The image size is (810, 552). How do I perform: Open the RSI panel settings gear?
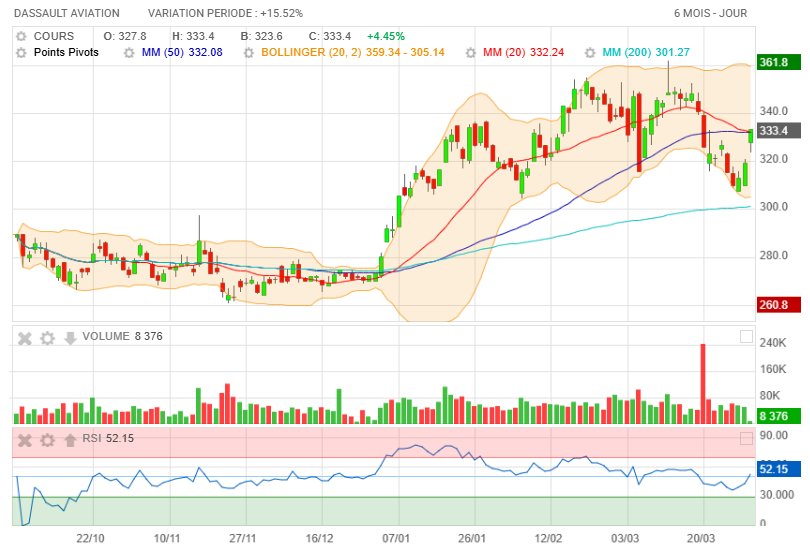(x=48, y=440)
